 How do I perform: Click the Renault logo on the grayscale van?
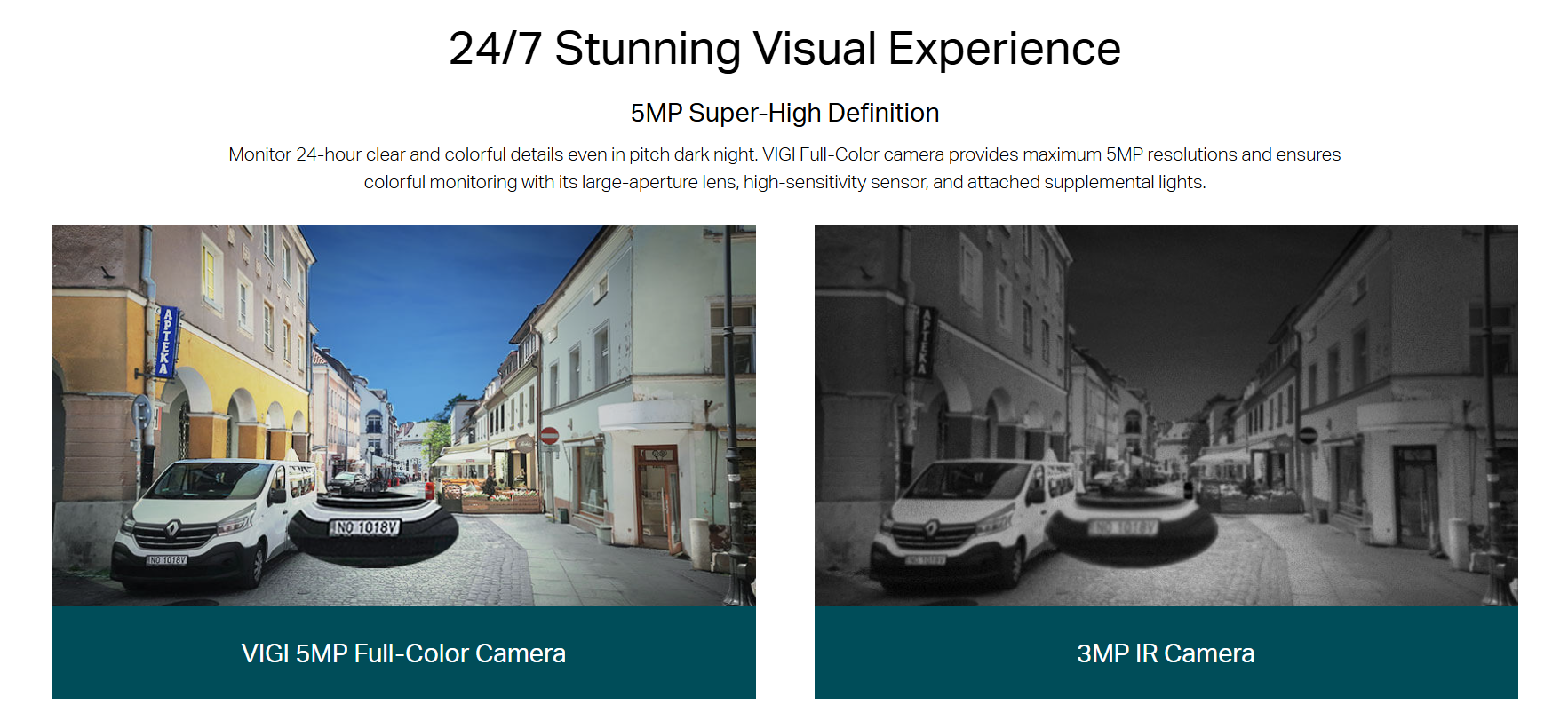[934, 528]
